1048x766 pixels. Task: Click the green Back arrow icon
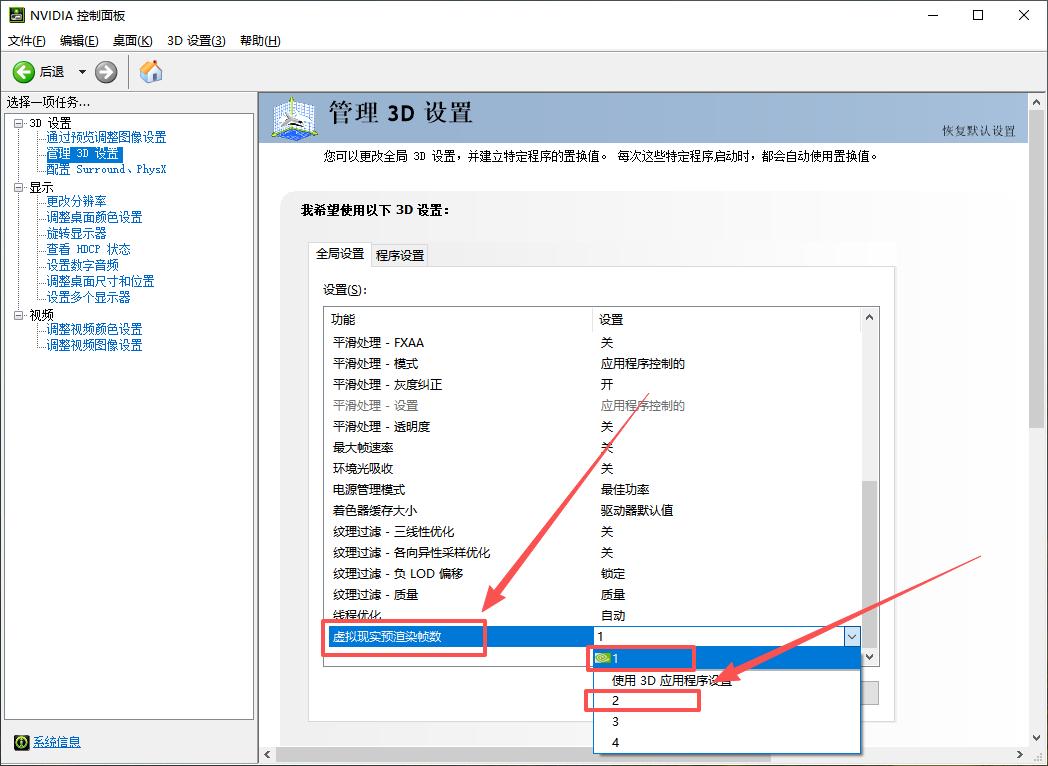23,72
